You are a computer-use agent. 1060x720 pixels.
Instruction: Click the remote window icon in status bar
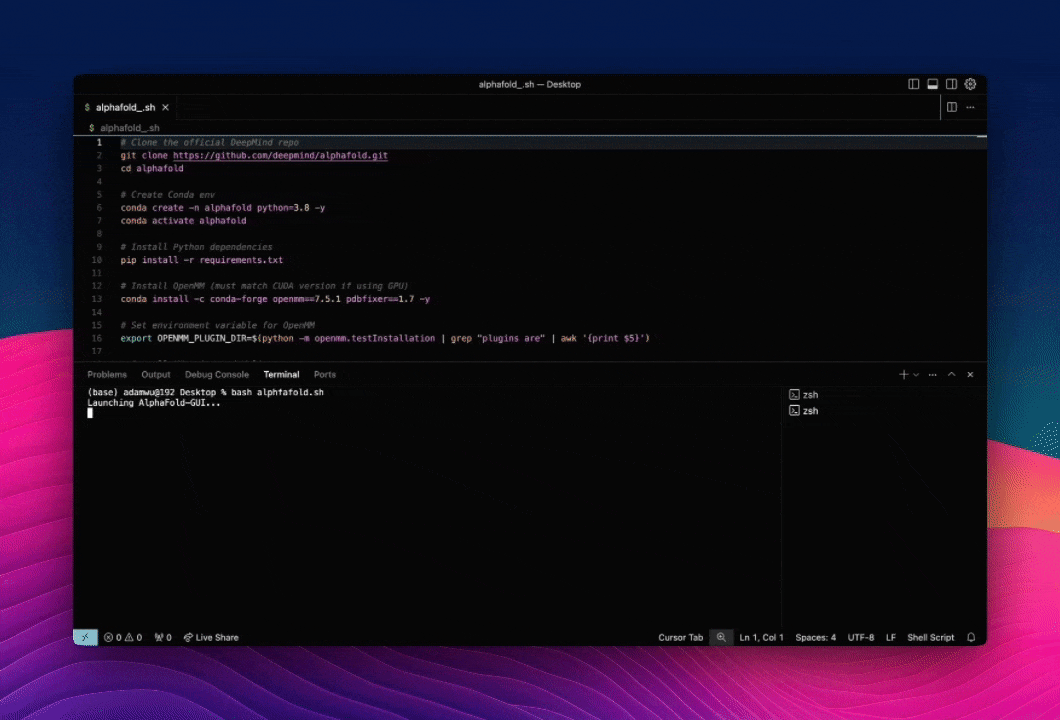[86, 637]
